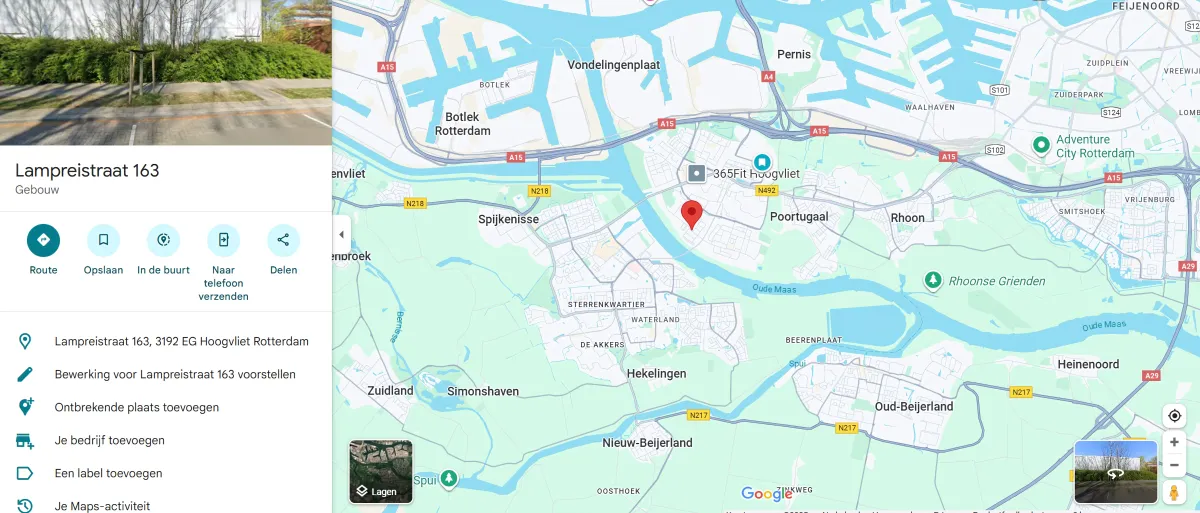Open Street View with the Pegman icon
1200x513 pixels.
pyautogui.click(x=1174, y=492)
